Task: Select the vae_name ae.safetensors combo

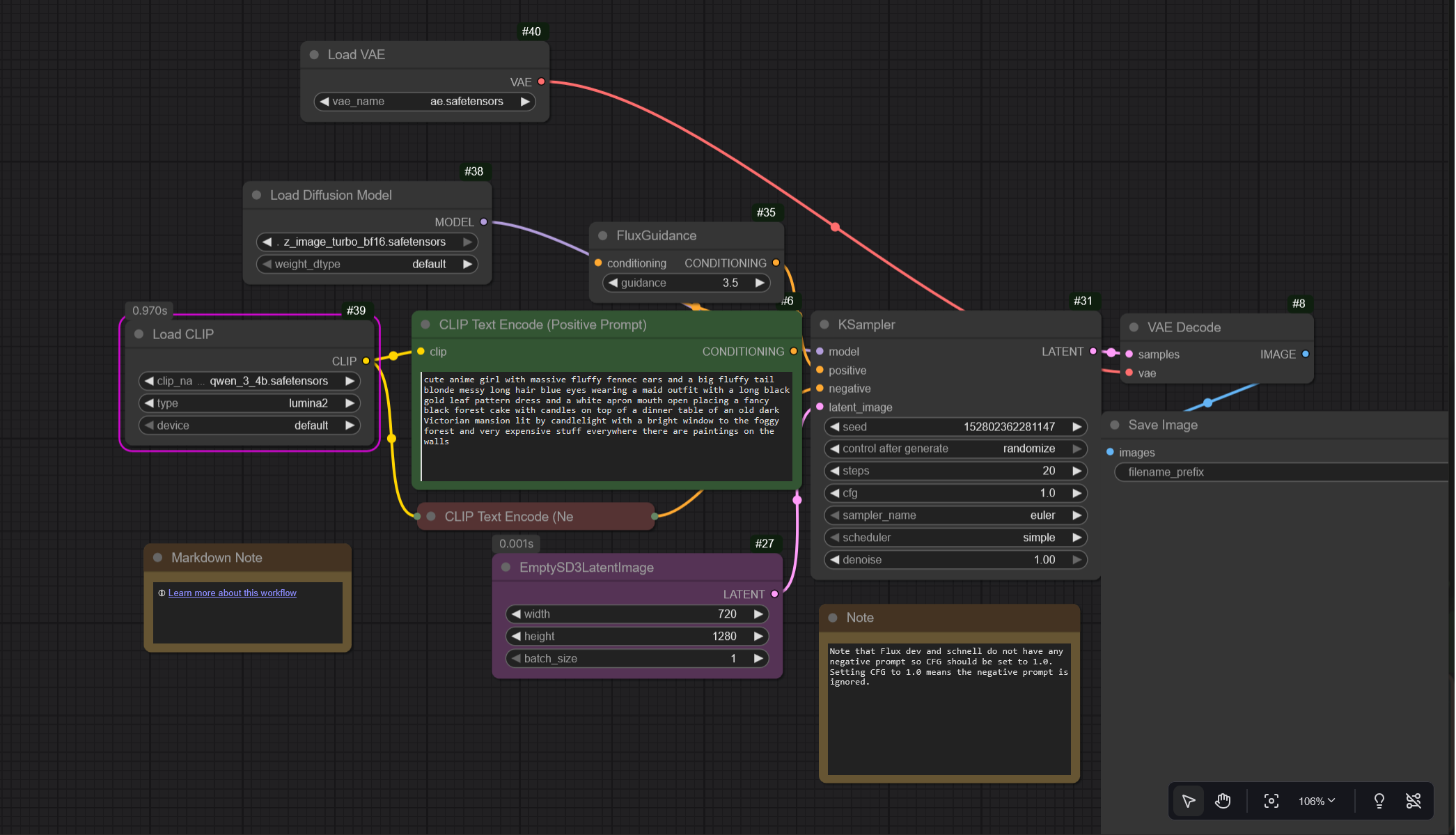Action: [x=425, y=102]
